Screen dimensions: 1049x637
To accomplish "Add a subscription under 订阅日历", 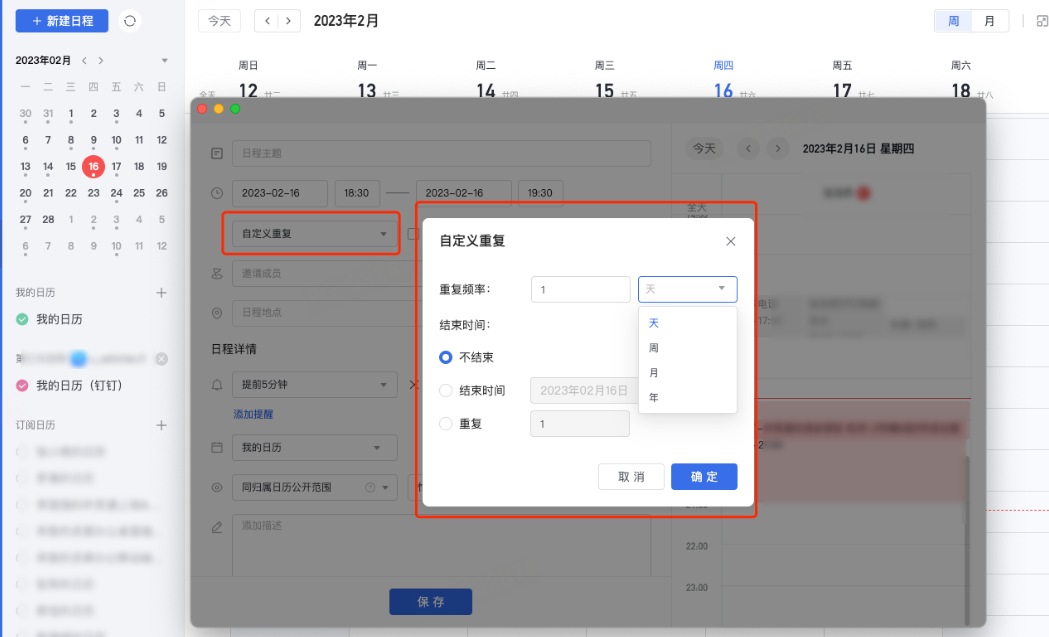I will click(161, 425).
